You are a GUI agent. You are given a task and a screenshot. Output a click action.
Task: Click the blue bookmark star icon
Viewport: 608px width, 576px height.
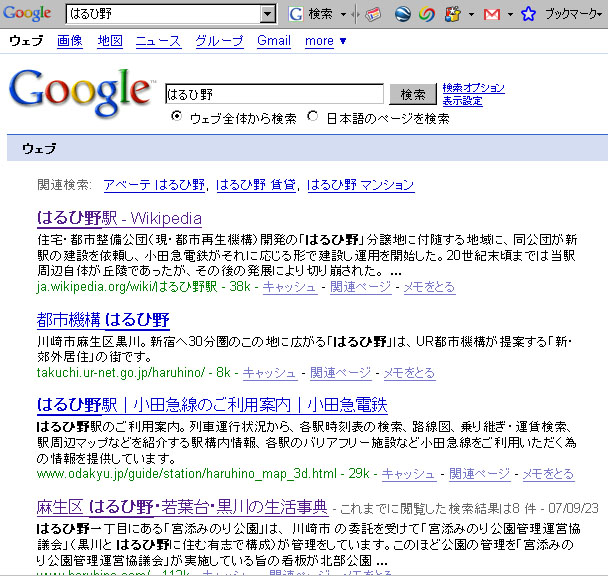pos(528,14)
